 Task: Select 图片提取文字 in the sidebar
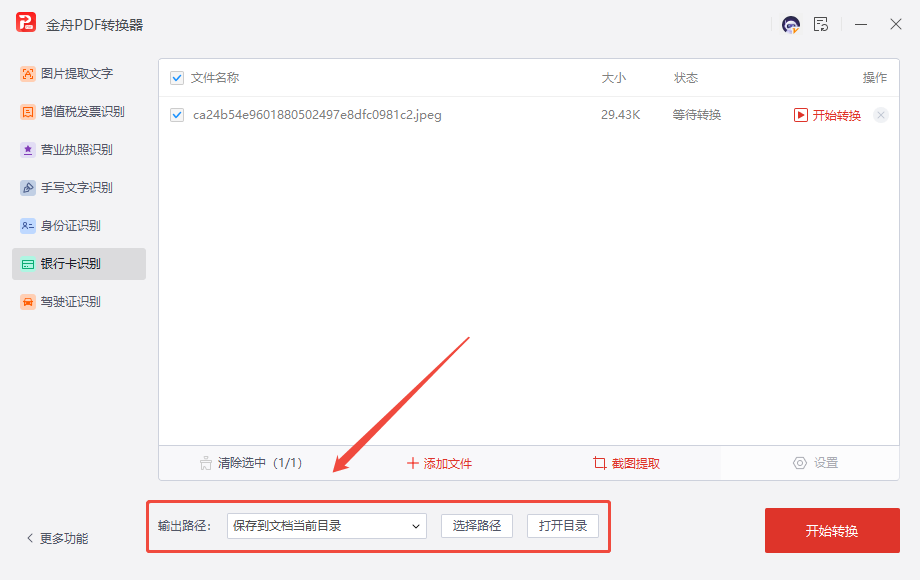[x=79, y=73]
